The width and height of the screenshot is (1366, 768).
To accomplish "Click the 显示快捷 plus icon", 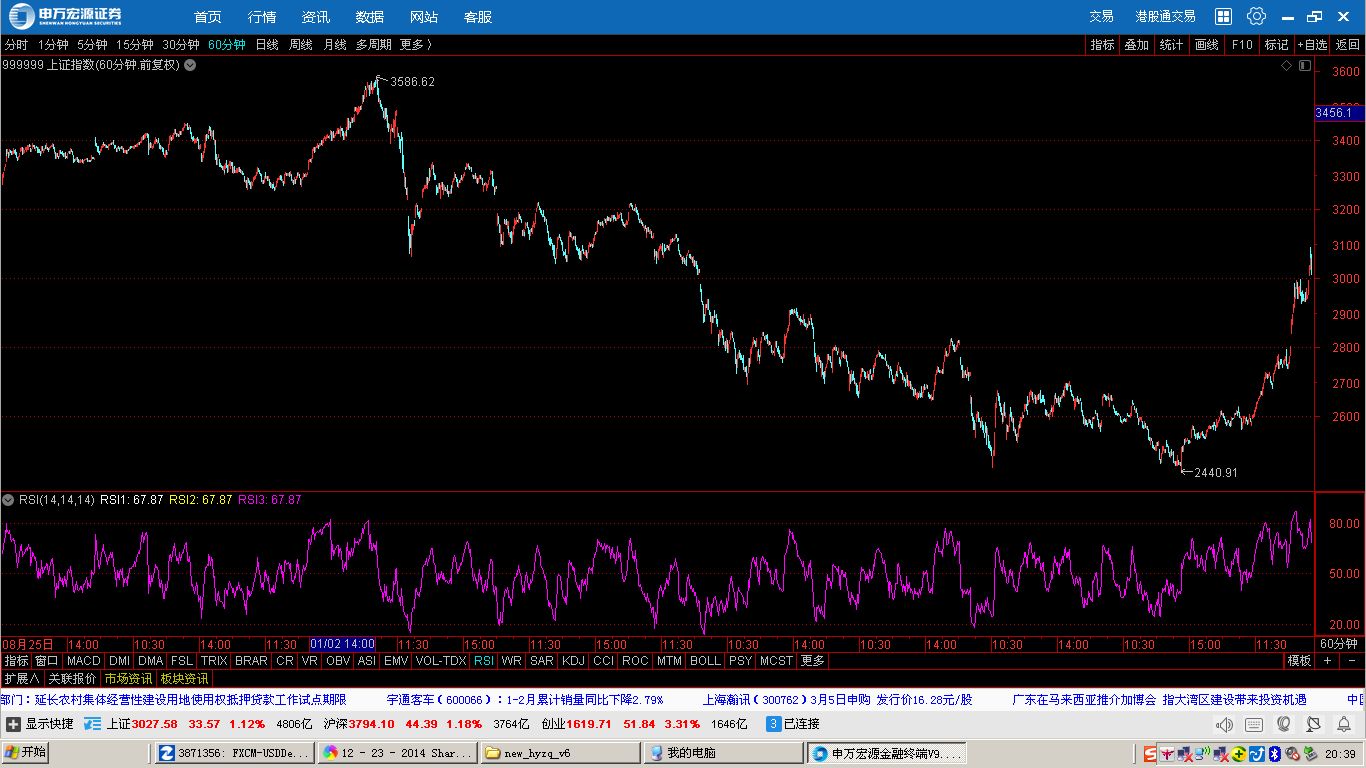I will [x=13, y=724].
